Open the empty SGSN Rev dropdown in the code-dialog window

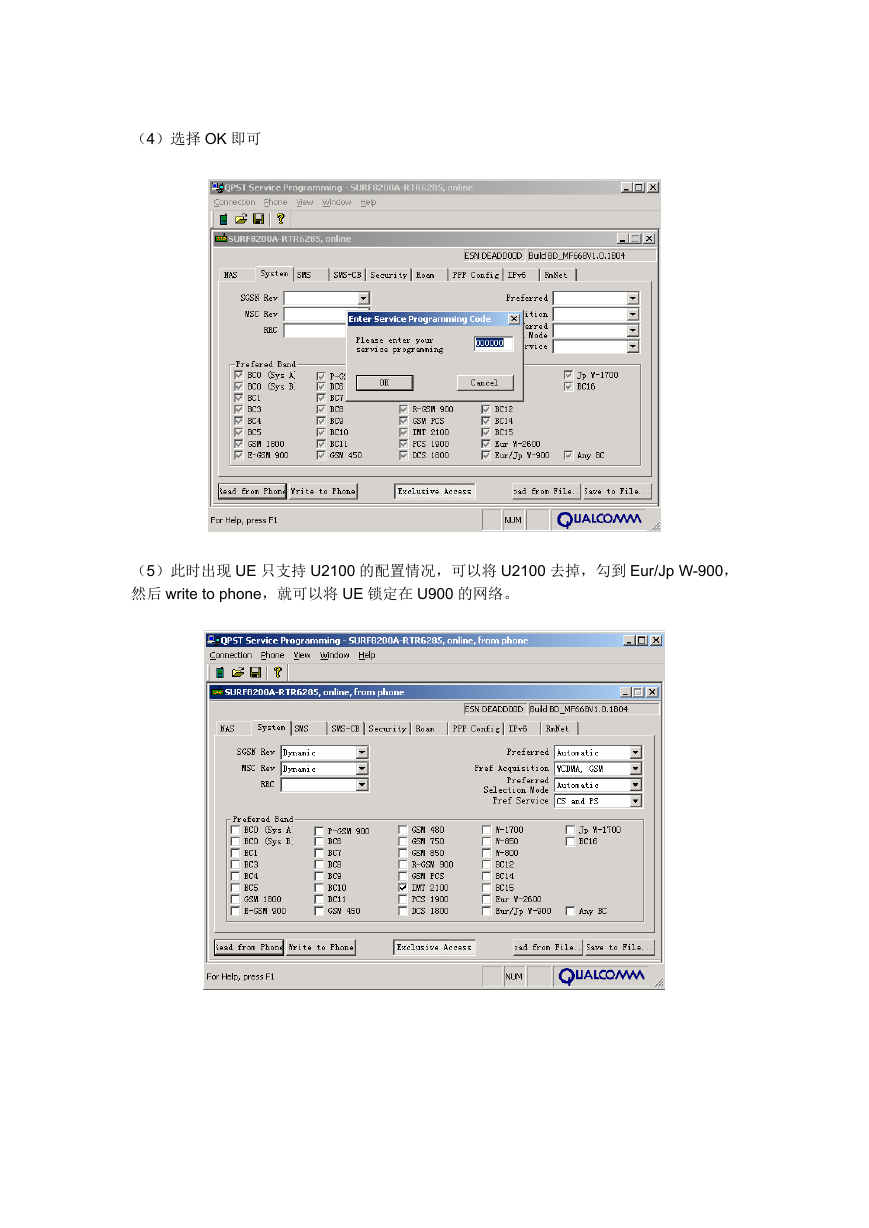pyautogui.click(x=364, y=298)
